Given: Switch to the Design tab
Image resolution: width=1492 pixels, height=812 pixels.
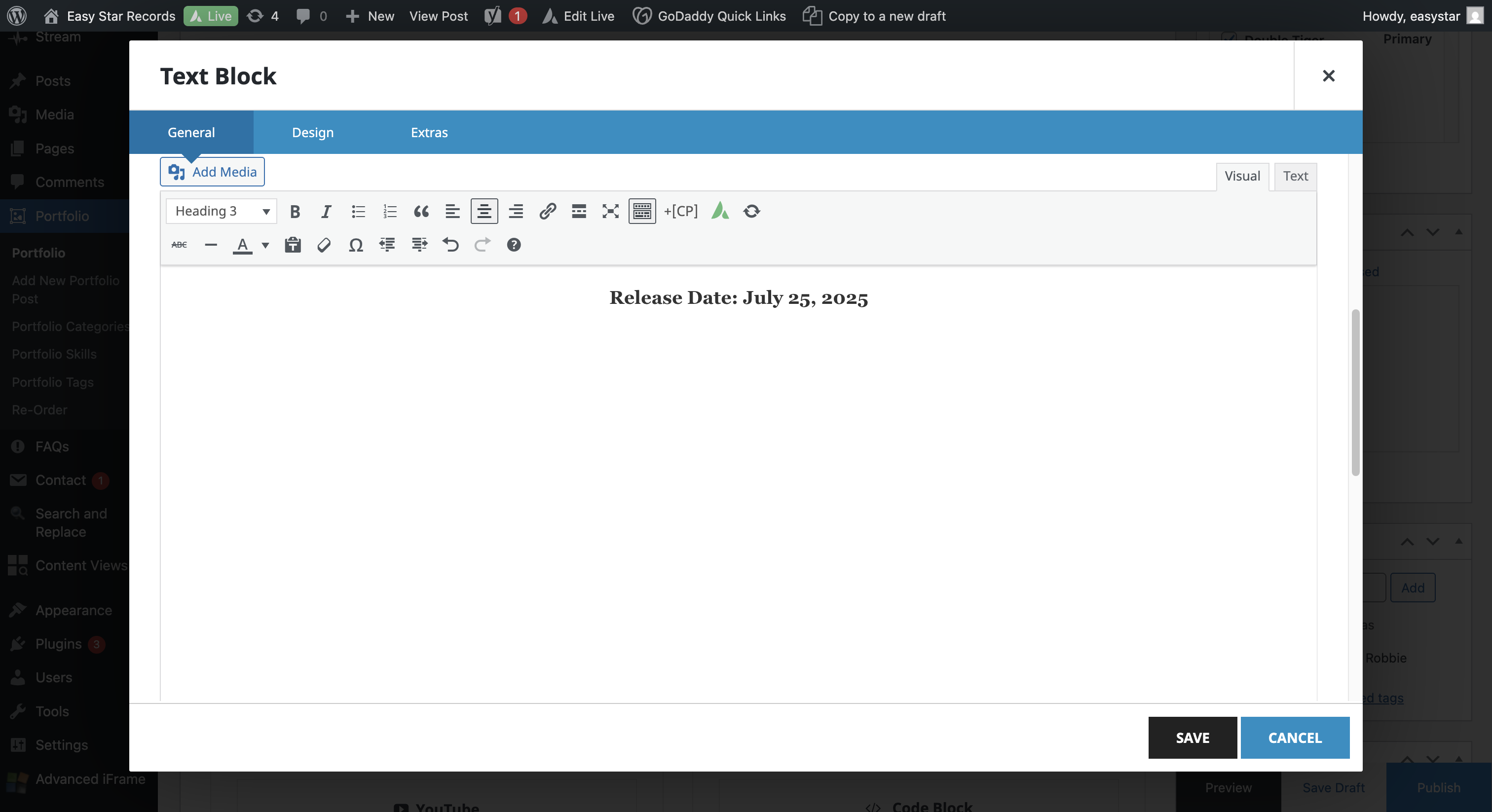Looking at the screenshot, I should 313,132.
